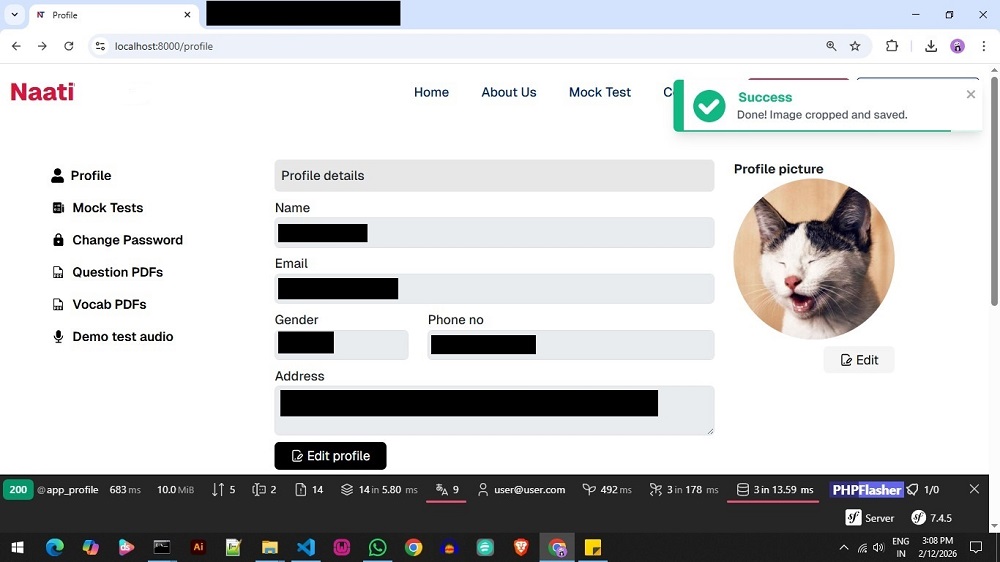Open WhatsApp from taskbar

(x=378, y=547)
